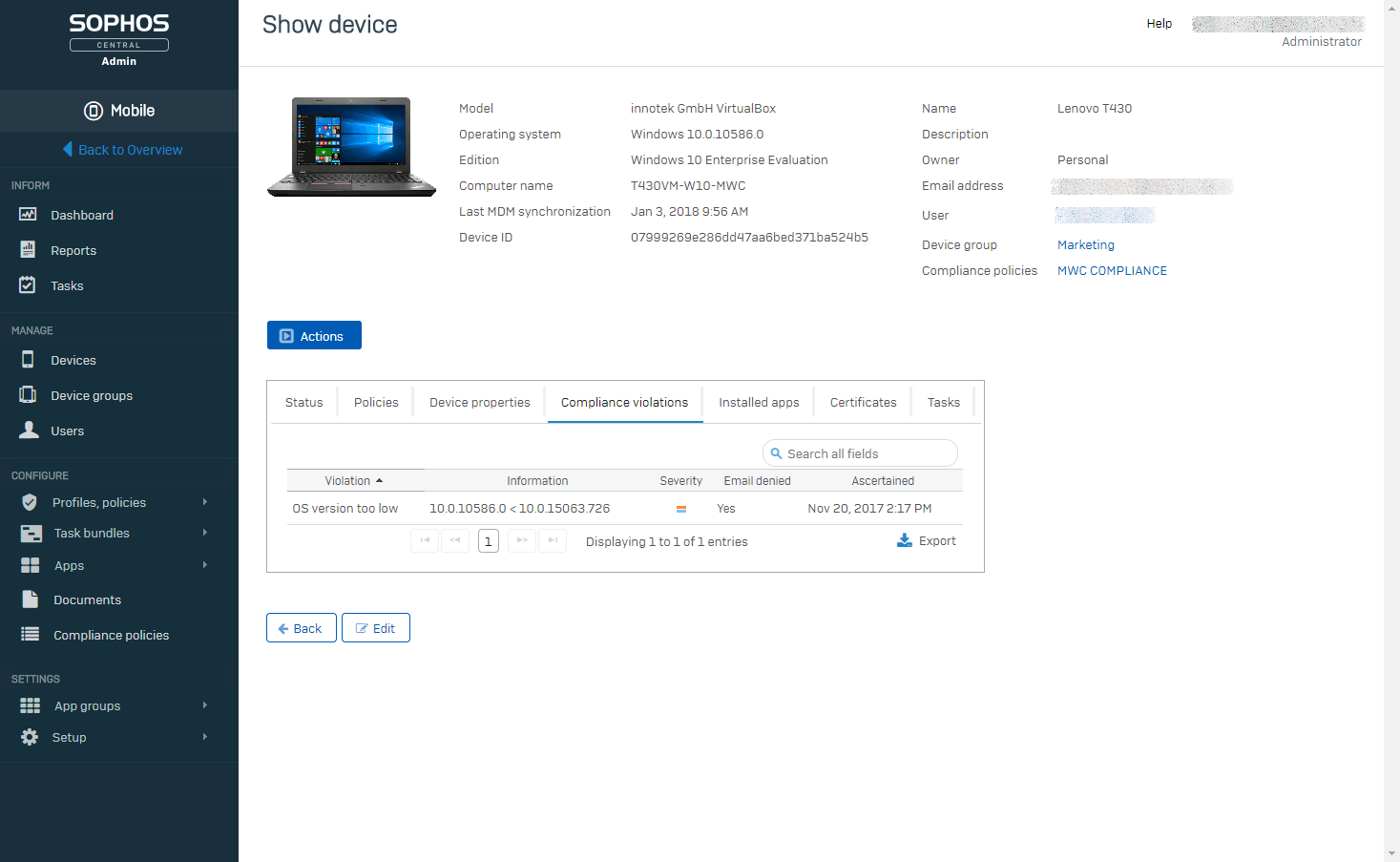1400x862 pixels.
Task: Click the Documents page icon
Action: tap(31, 599)
